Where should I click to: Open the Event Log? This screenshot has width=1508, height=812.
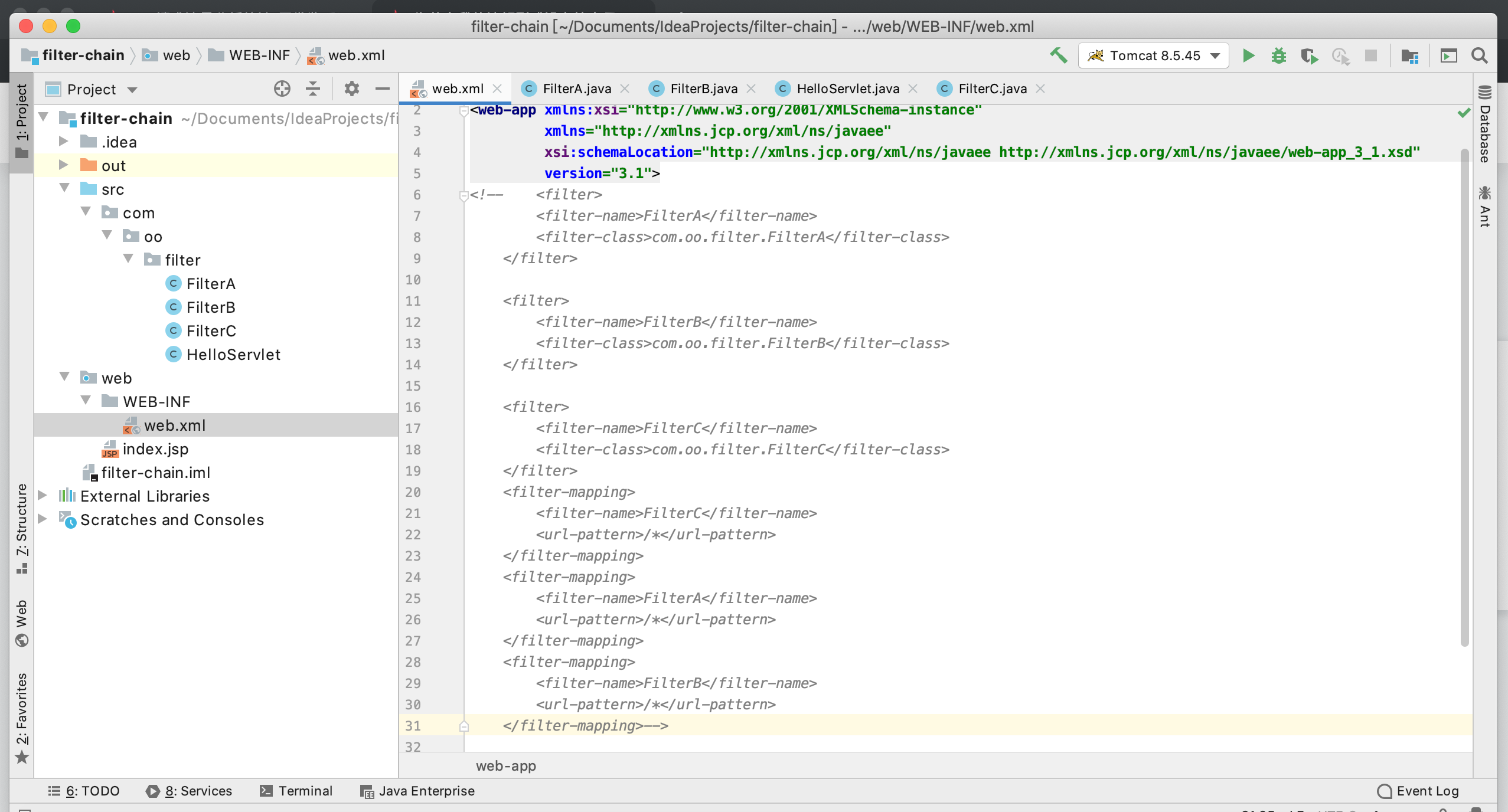1418,791
